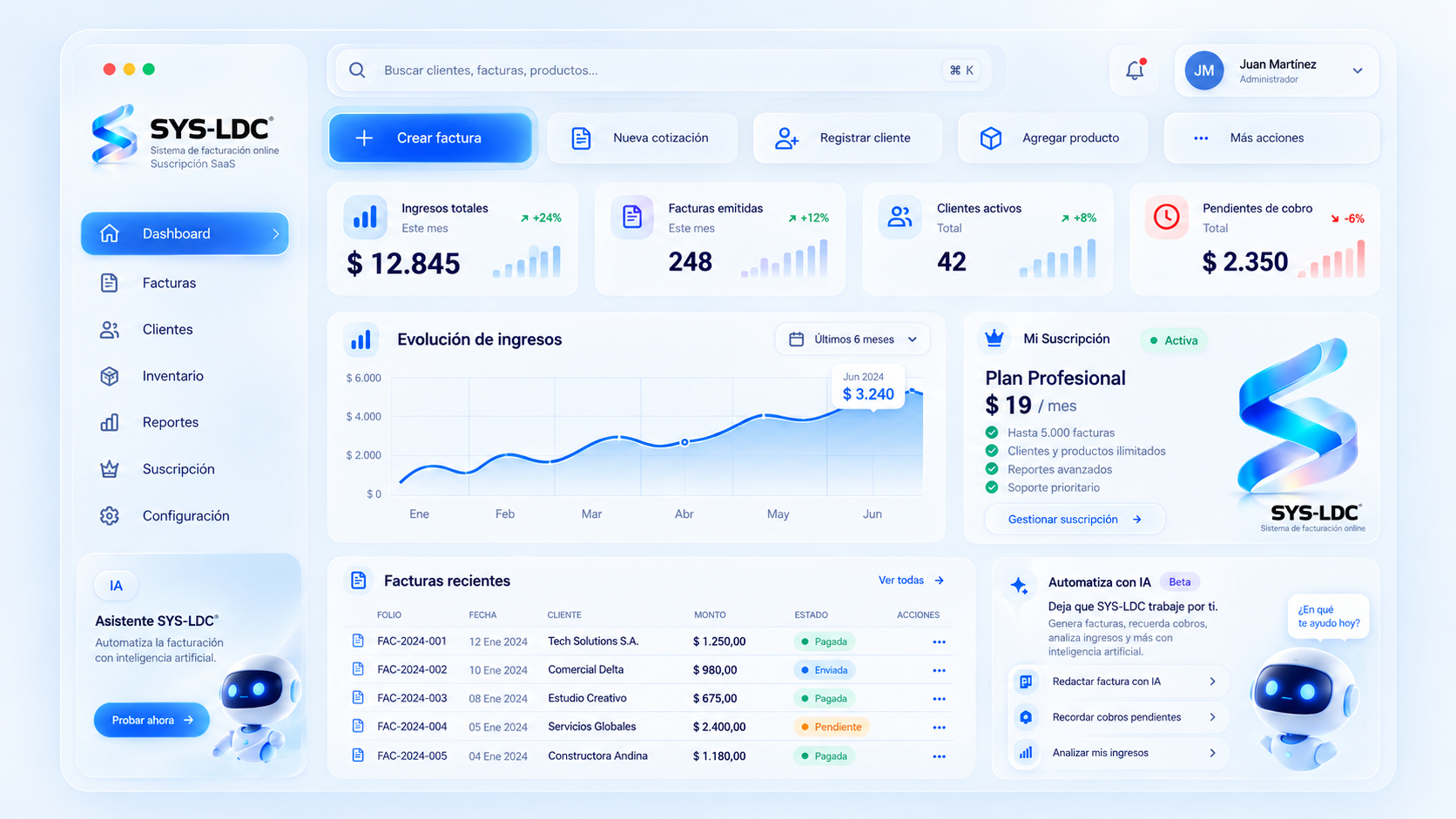This screenshot has width=1456, height=819.
Task: Click Gestionar suscripción button
Action: pos(1075,520)
